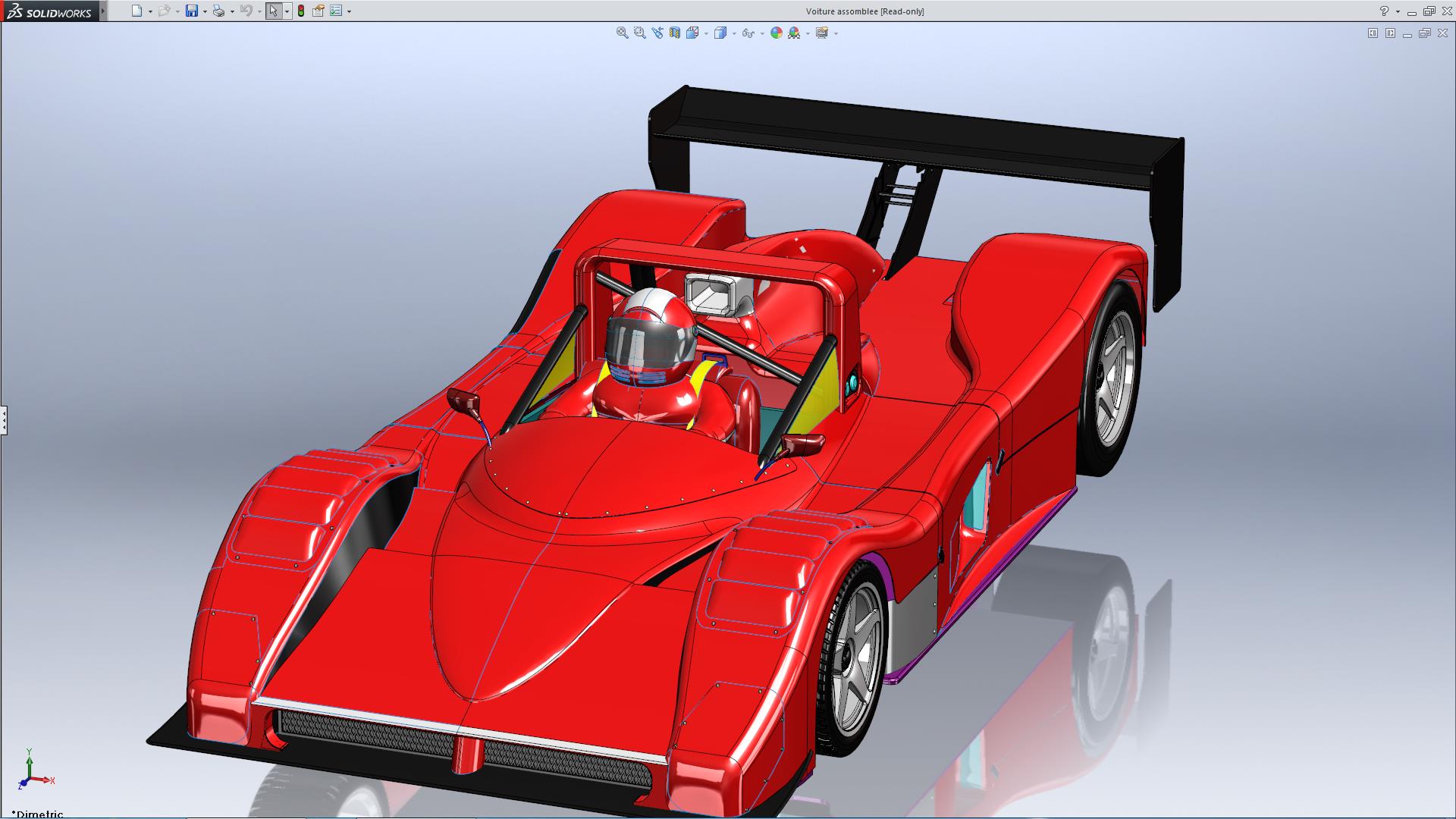Expand the SolidWorks menu flyout arrow
Viewport: 1456px width, 819px height.
pos(103,11)
